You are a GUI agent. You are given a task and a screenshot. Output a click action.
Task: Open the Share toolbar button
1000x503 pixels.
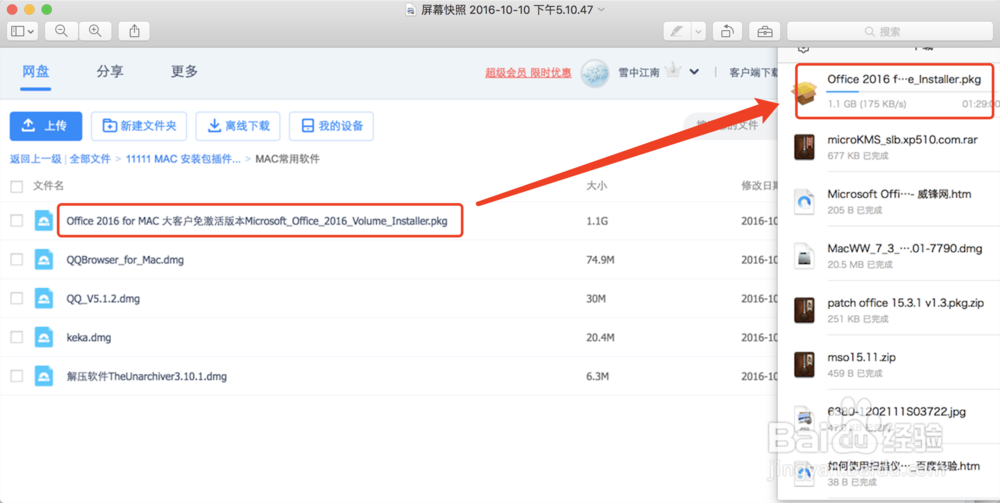[134, 31]
